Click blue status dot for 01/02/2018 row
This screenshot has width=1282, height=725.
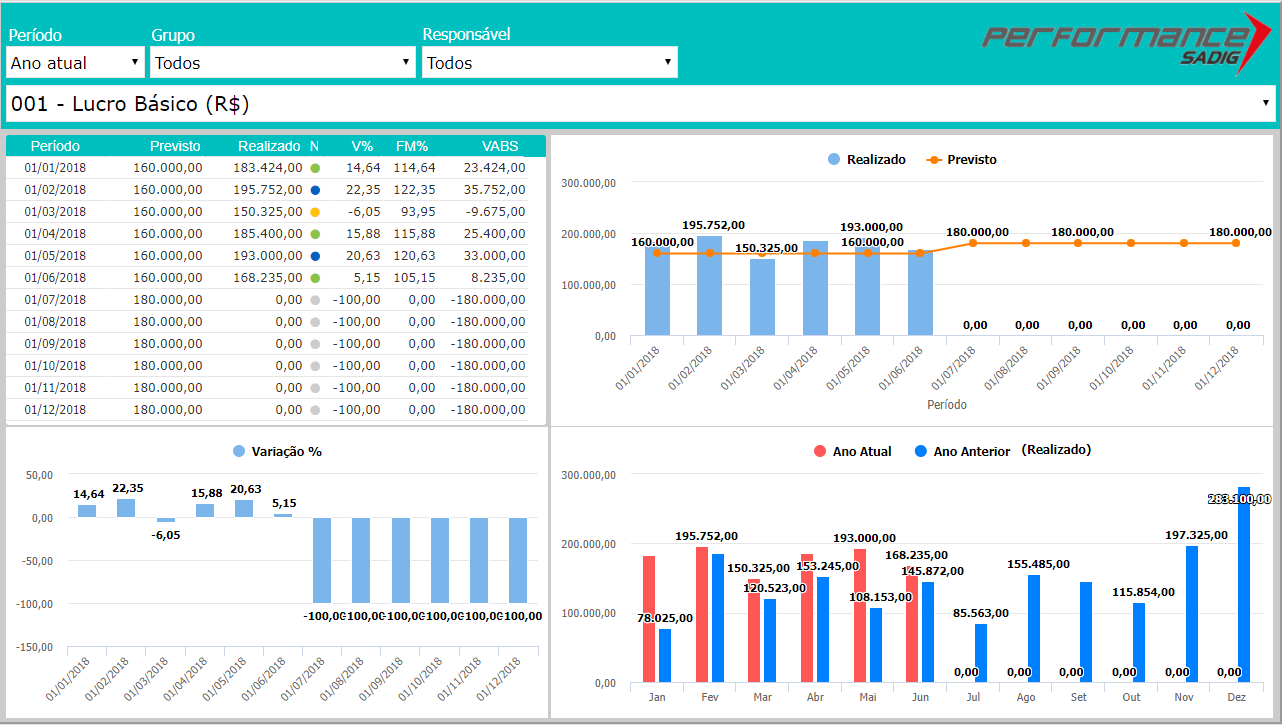pos(315,190)
